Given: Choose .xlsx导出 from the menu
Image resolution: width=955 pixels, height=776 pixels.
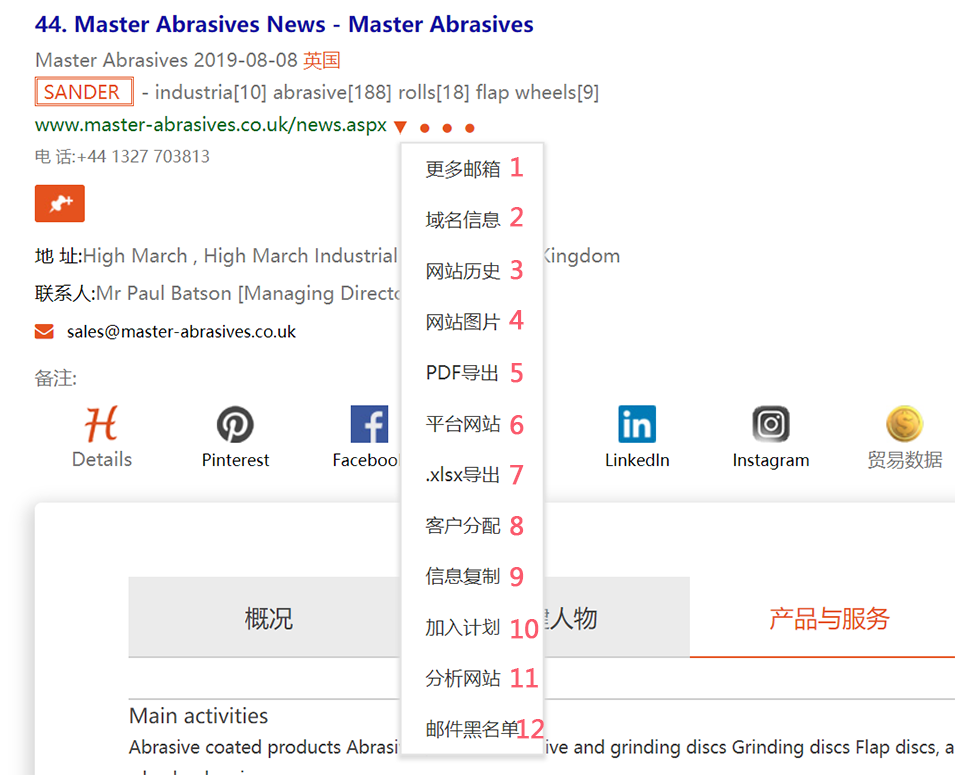Looking at the screenshot, I should (x=462, y=474).
